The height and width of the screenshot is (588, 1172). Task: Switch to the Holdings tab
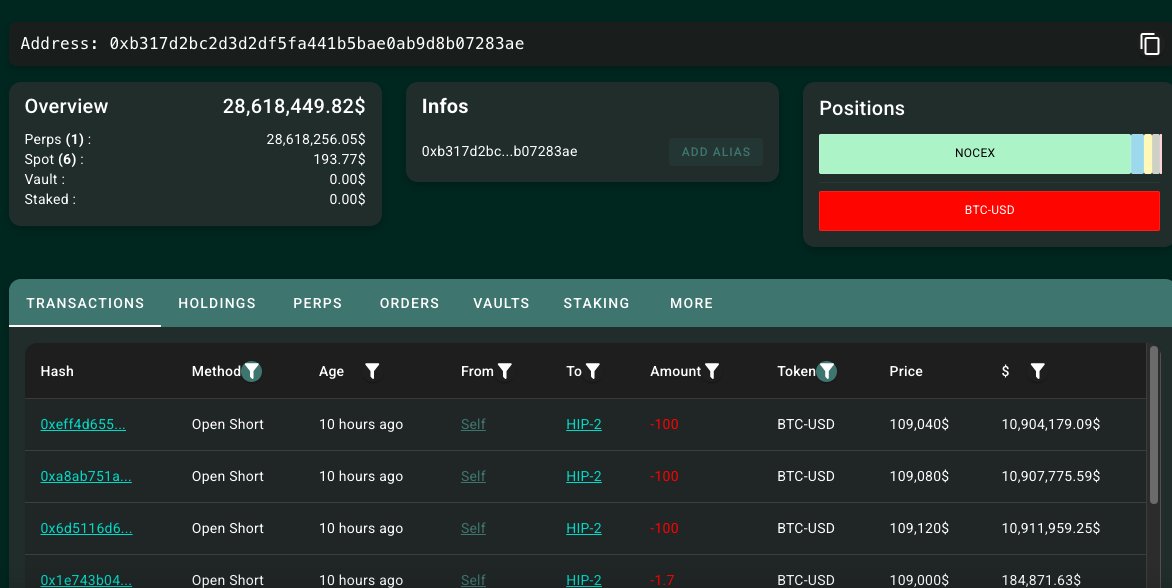tap(217, 303)
